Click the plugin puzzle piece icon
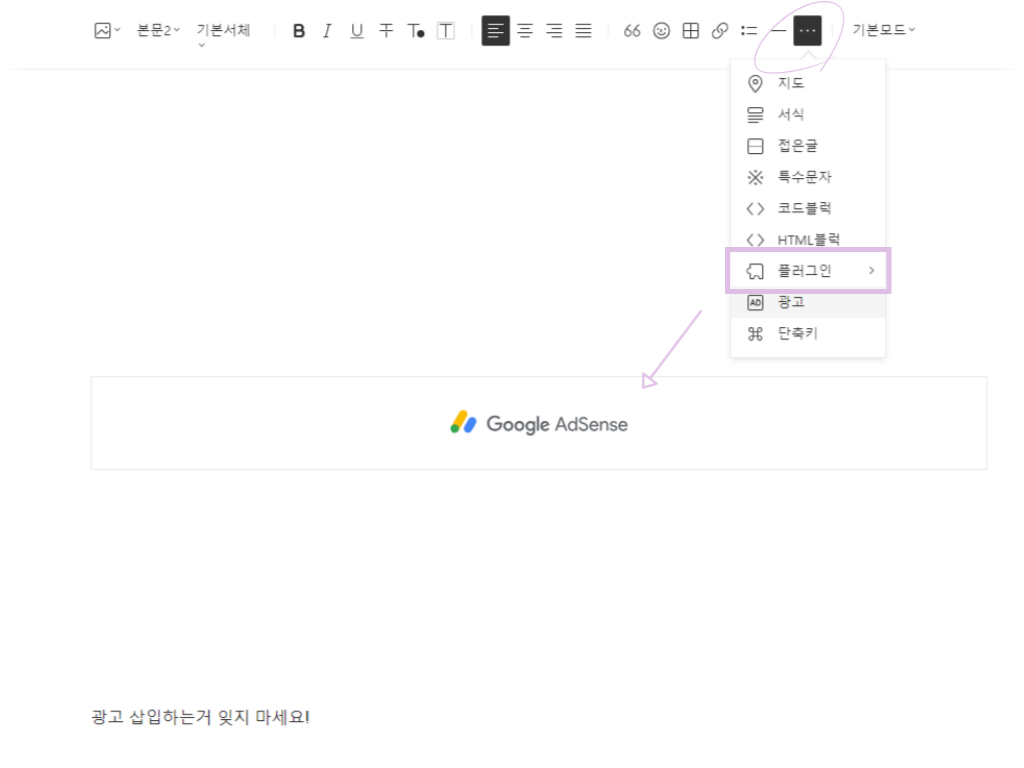The height and width of the screenshot is (768, 1024). coord(755,271)
